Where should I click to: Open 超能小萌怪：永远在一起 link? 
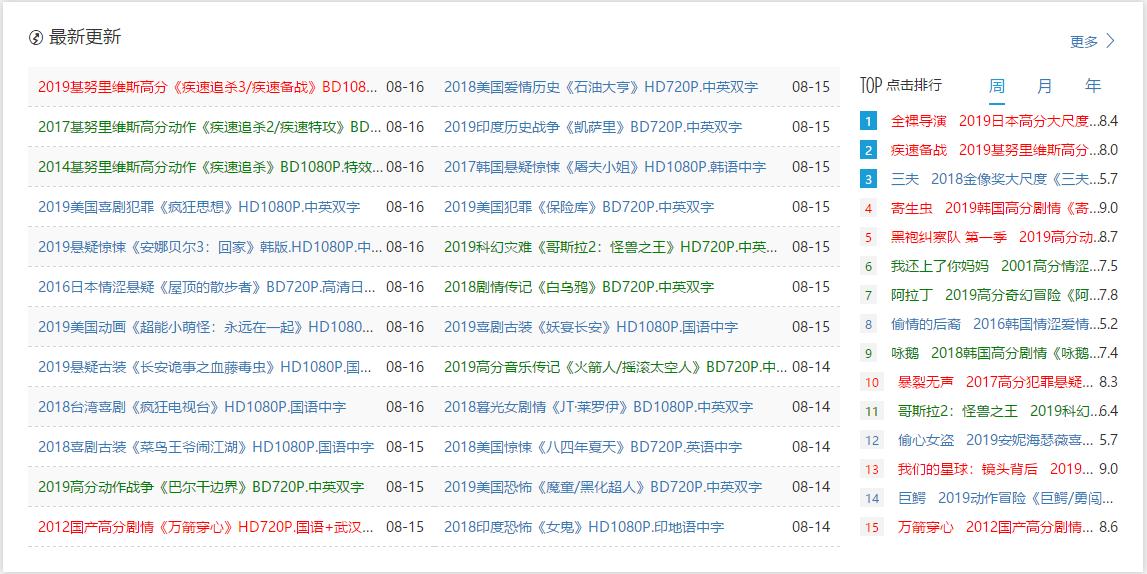(206, 326)
